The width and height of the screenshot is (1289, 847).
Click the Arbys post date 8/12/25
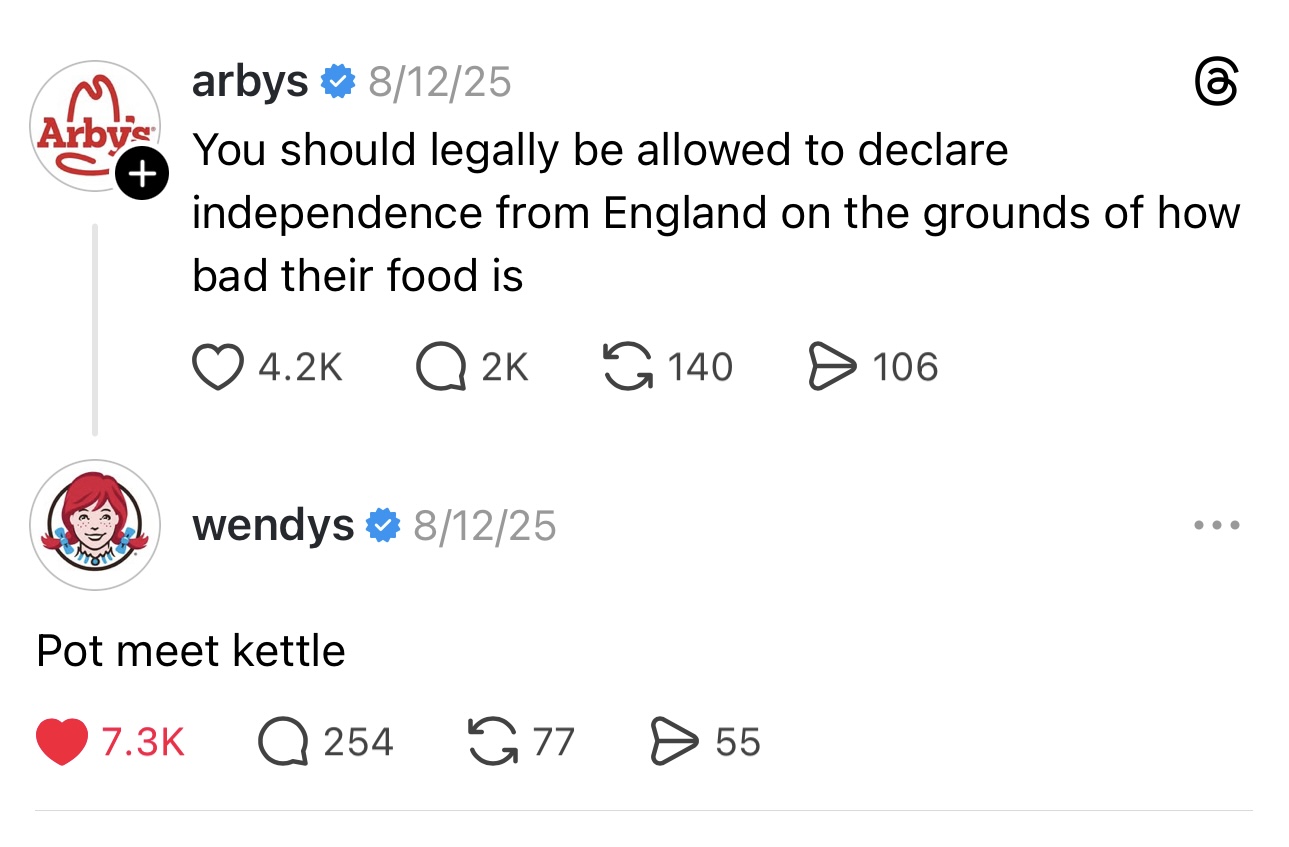[440, 82]
